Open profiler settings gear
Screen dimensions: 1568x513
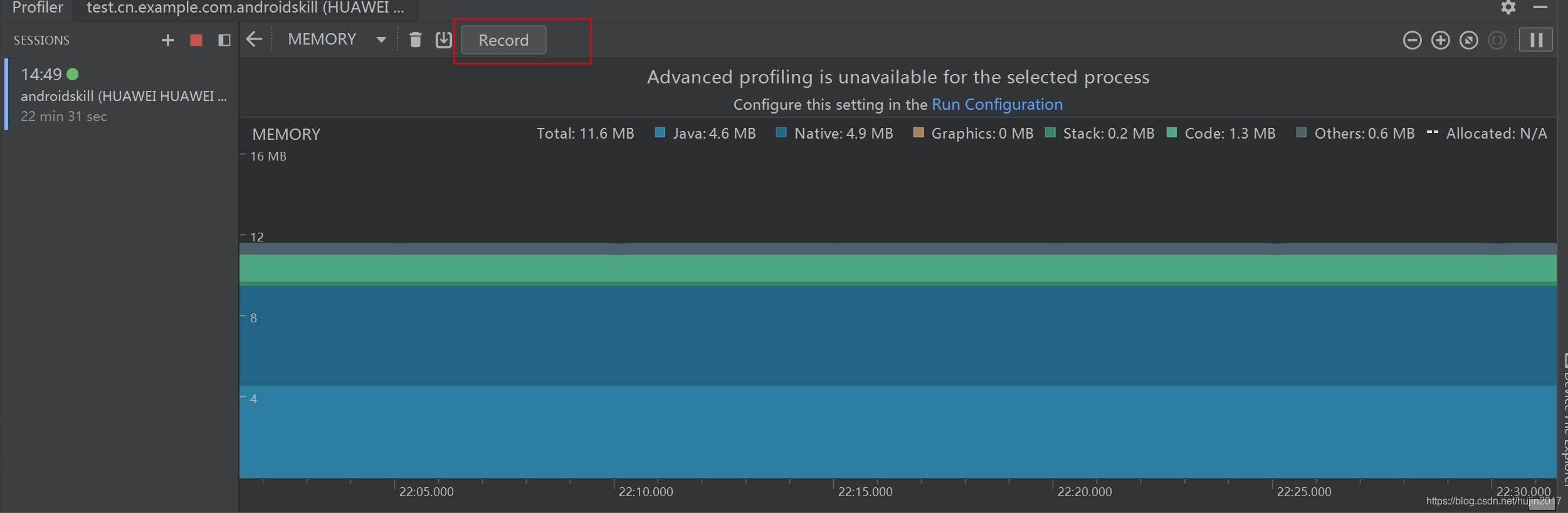tap(1508, 7)
